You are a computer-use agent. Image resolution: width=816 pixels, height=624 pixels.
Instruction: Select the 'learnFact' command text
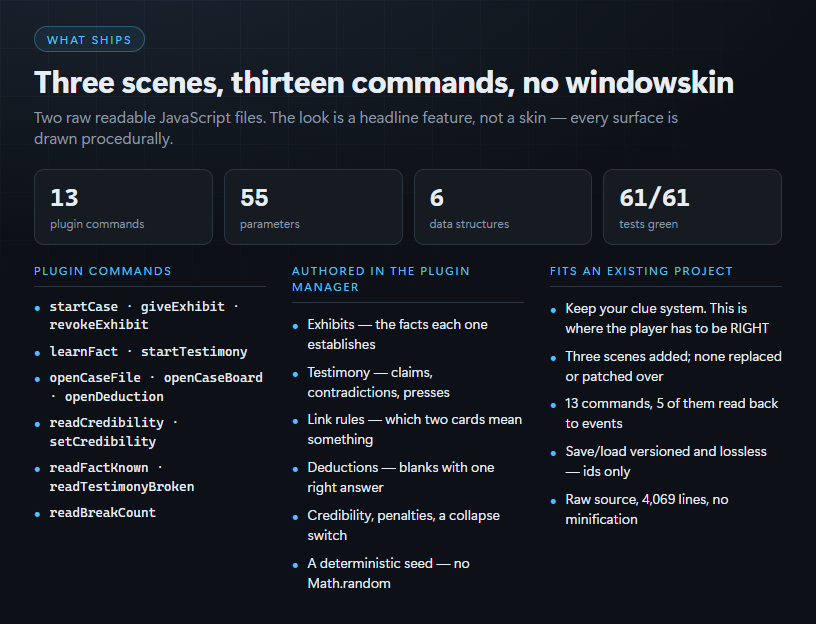click(84, 352)
